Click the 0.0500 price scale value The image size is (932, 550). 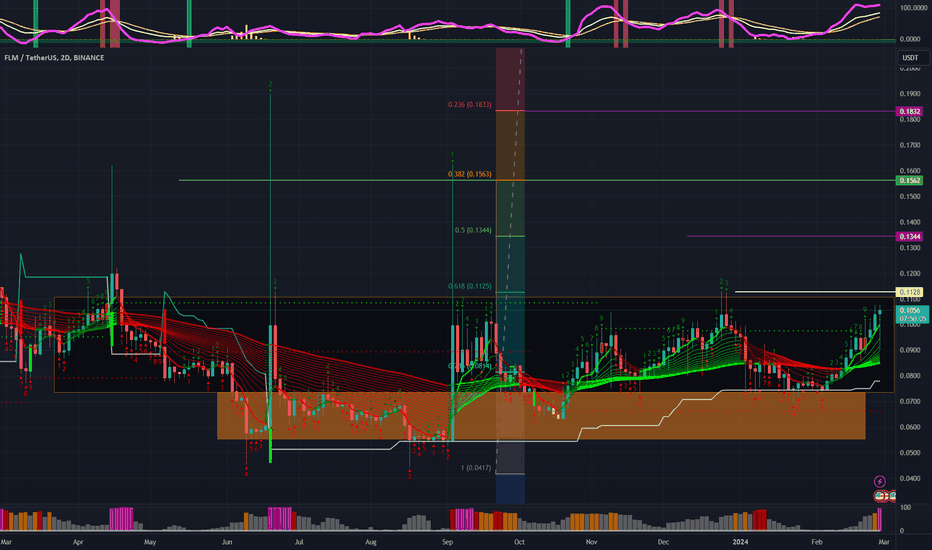coord(911,453)
